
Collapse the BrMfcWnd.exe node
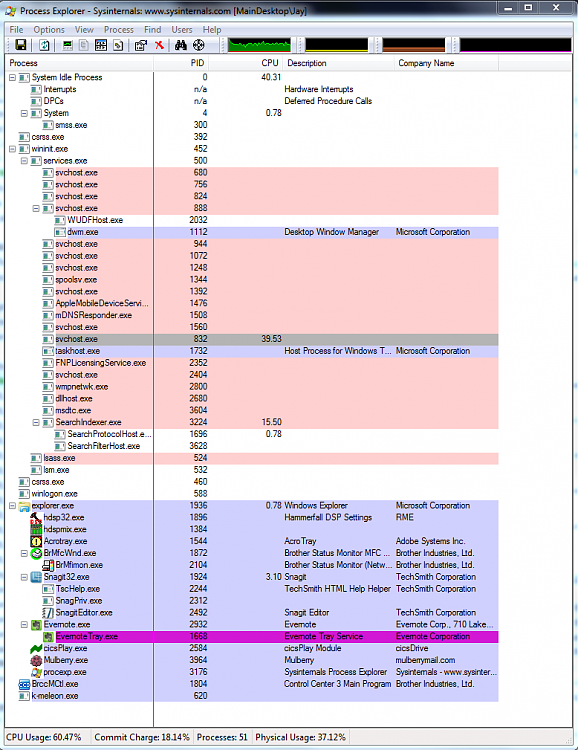pyautogui.click(x=24, y=553)
